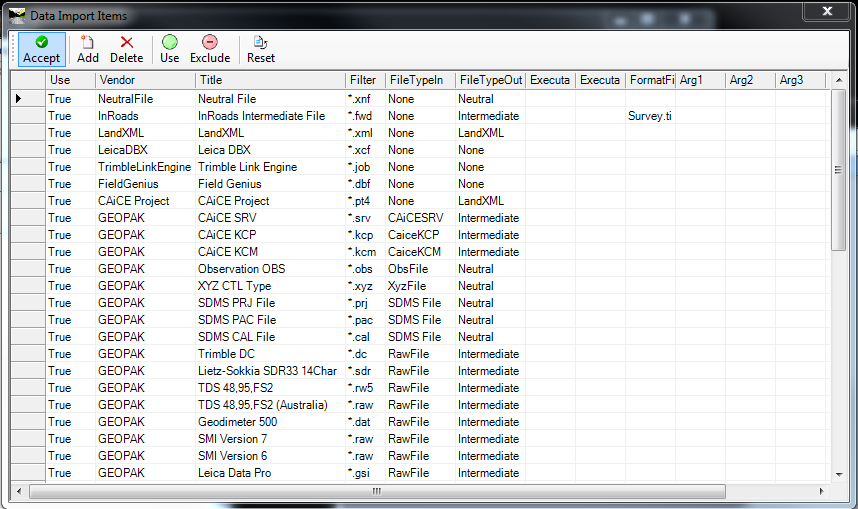Click the *.job filter cell
The width and height of the screenshot is (858, 509).
pos(365,166)
